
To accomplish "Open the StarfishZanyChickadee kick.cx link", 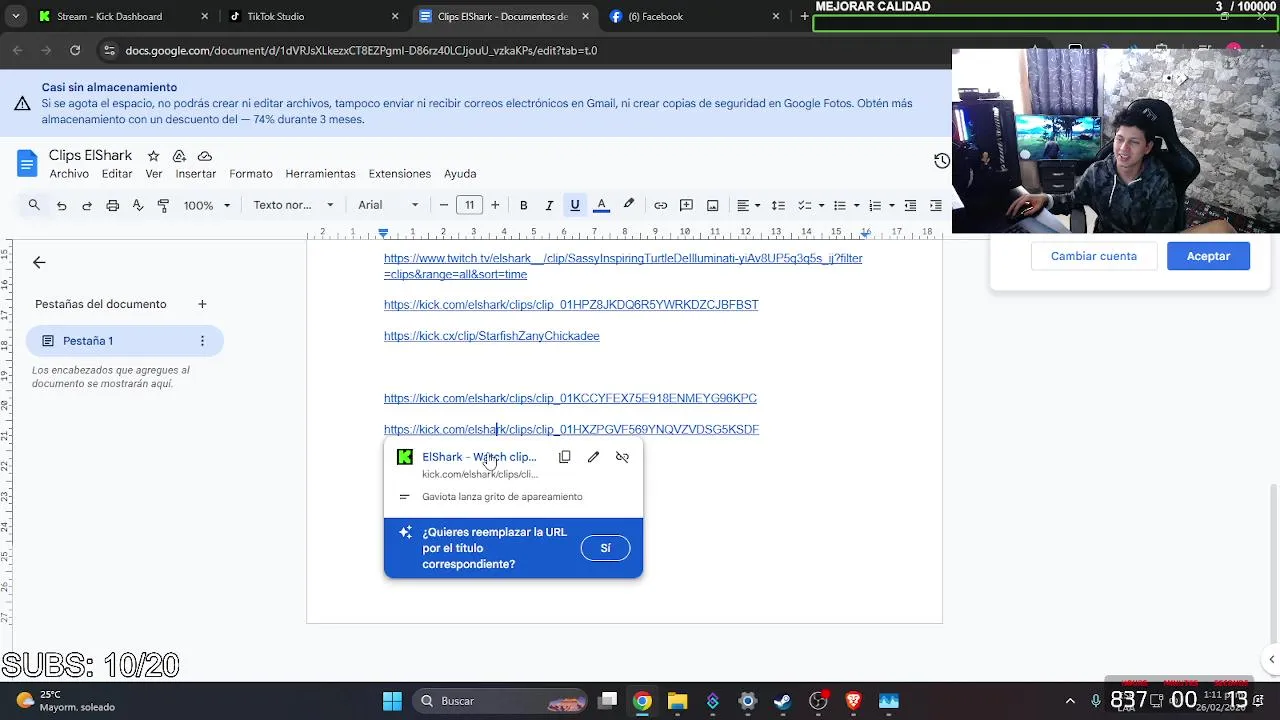I will [x=492, y=336].
